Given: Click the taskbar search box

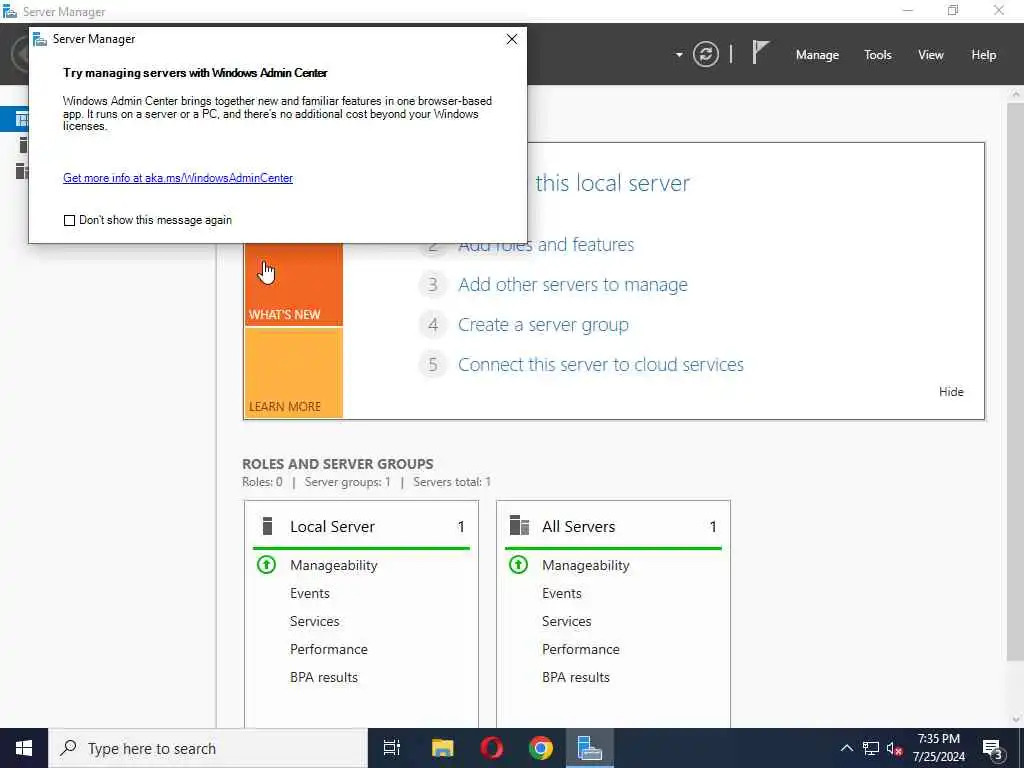Looking at the screenshot, I should (x=208, y=748).
